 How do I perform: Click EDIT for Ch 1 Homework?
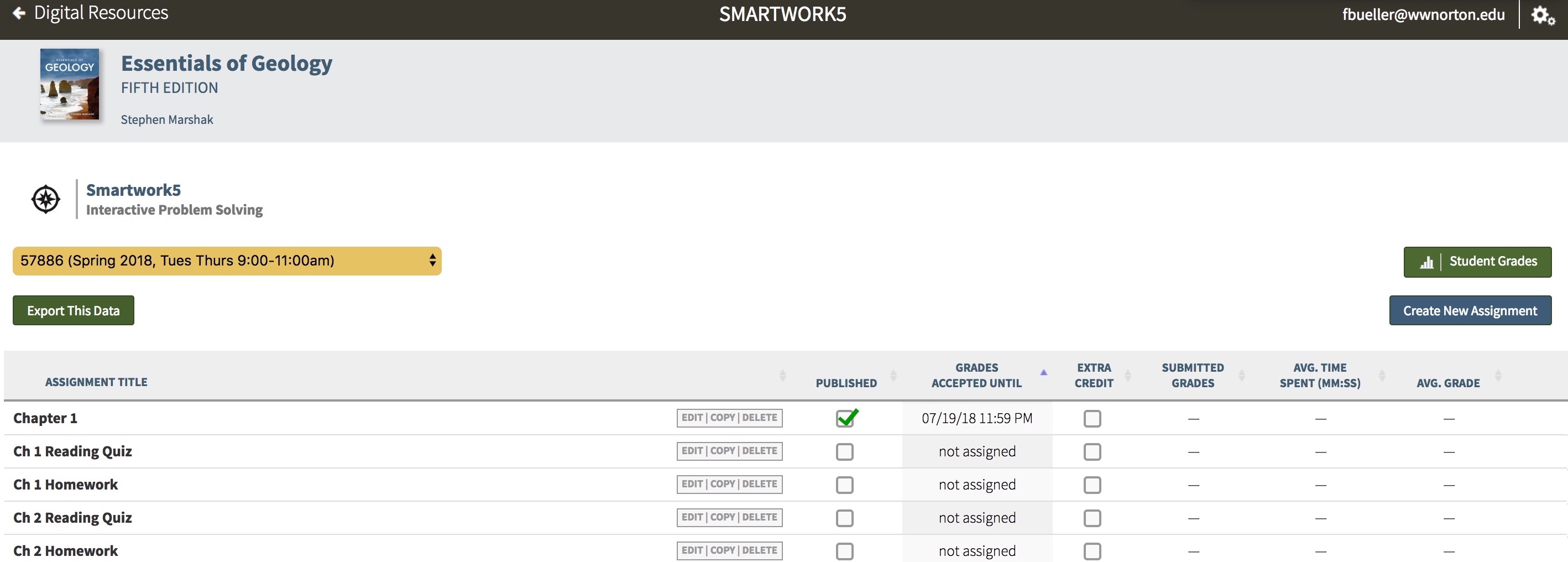(x=692, y=484)
